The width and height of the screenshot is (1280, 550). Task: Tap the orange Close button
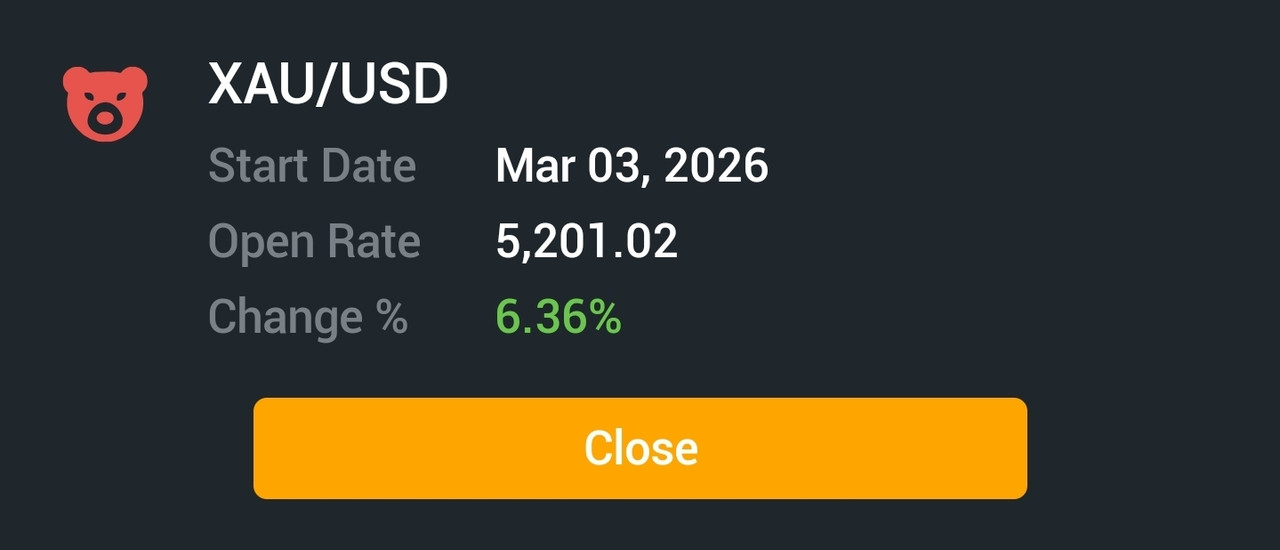pyautogui.click(x=640, y=448)
